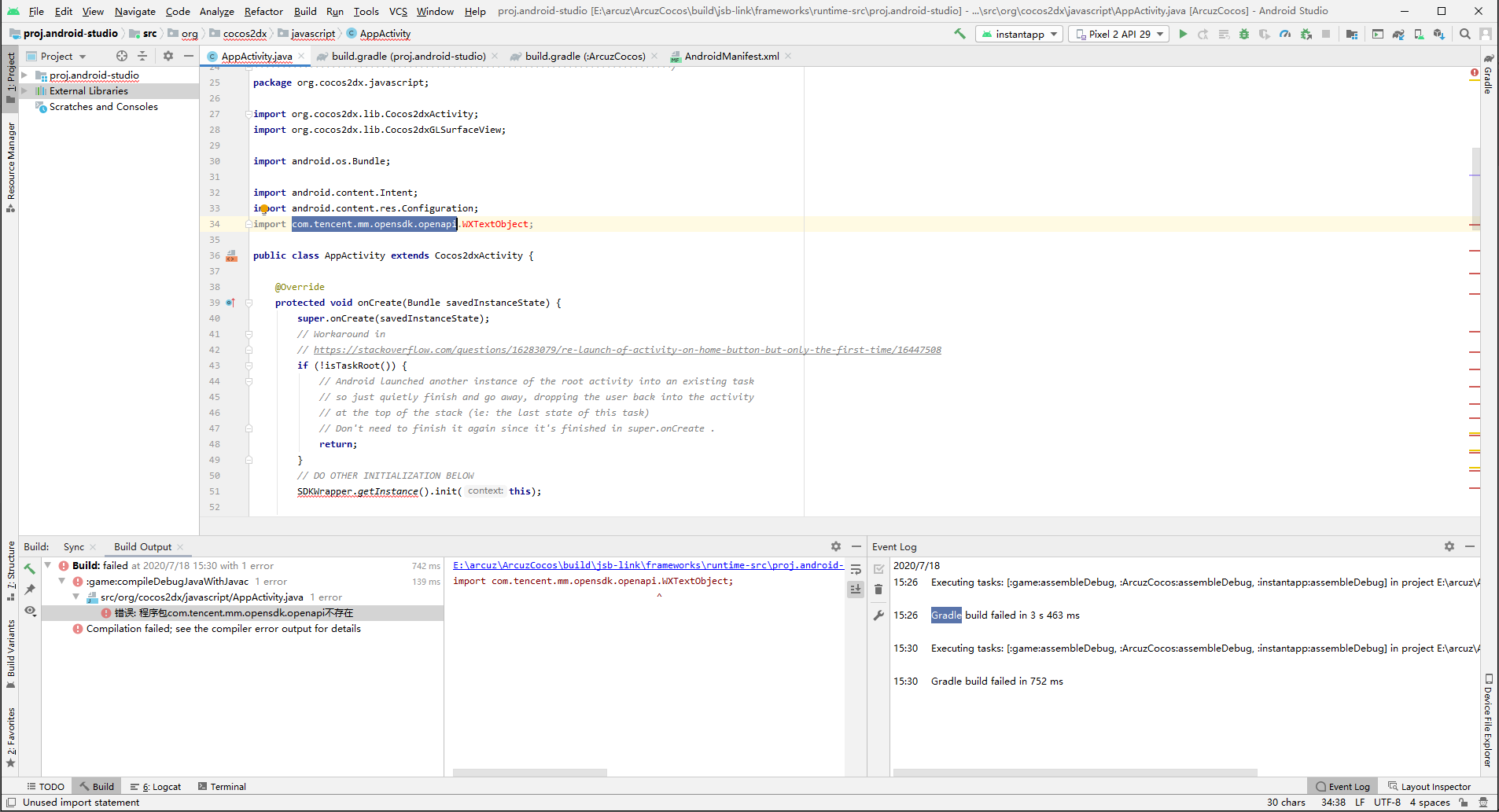Switch to the AndroidManifest.xml tab
This screenshot has width=1499, height=812.
pos(731,56)
